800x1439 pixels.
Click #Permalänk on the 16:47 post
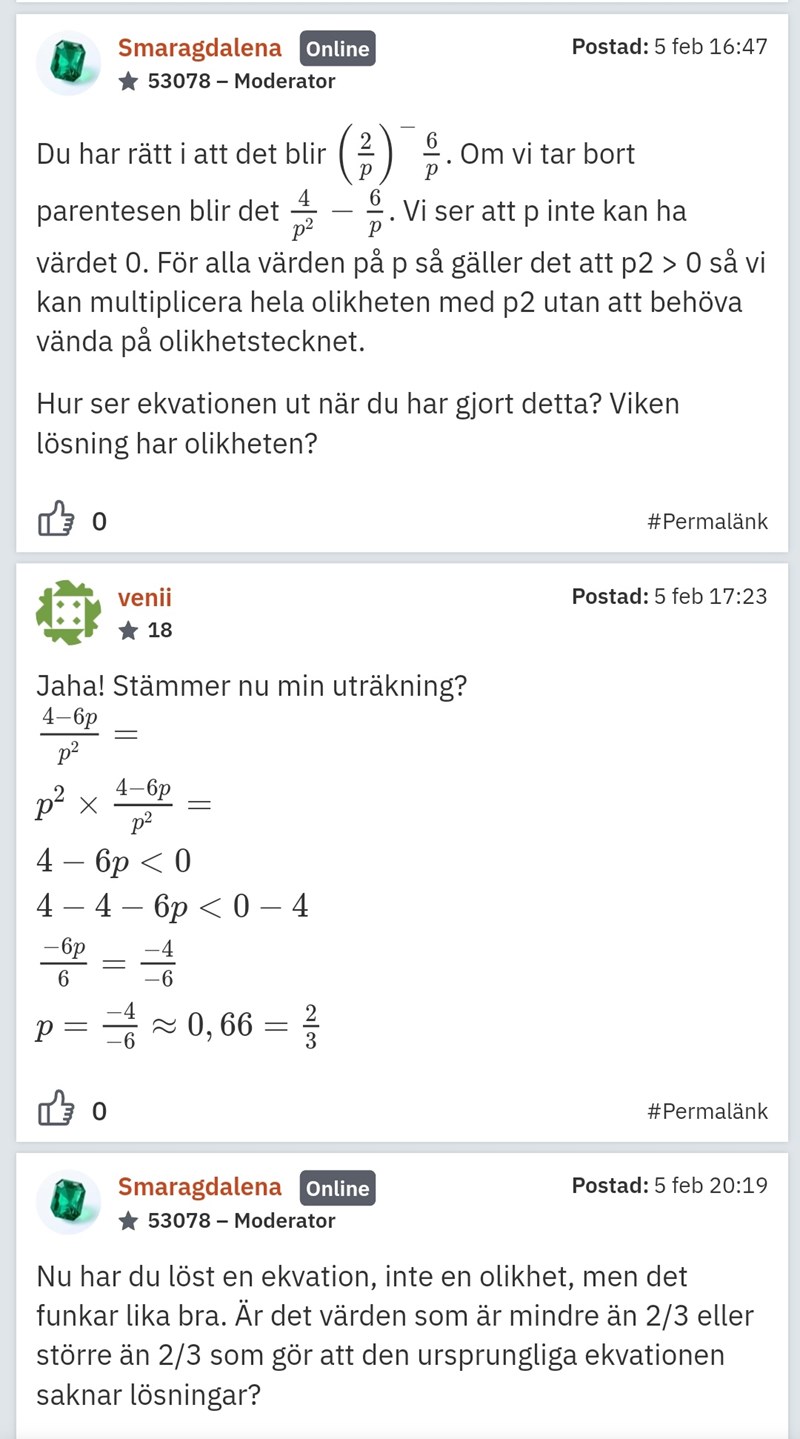(708, 521)
